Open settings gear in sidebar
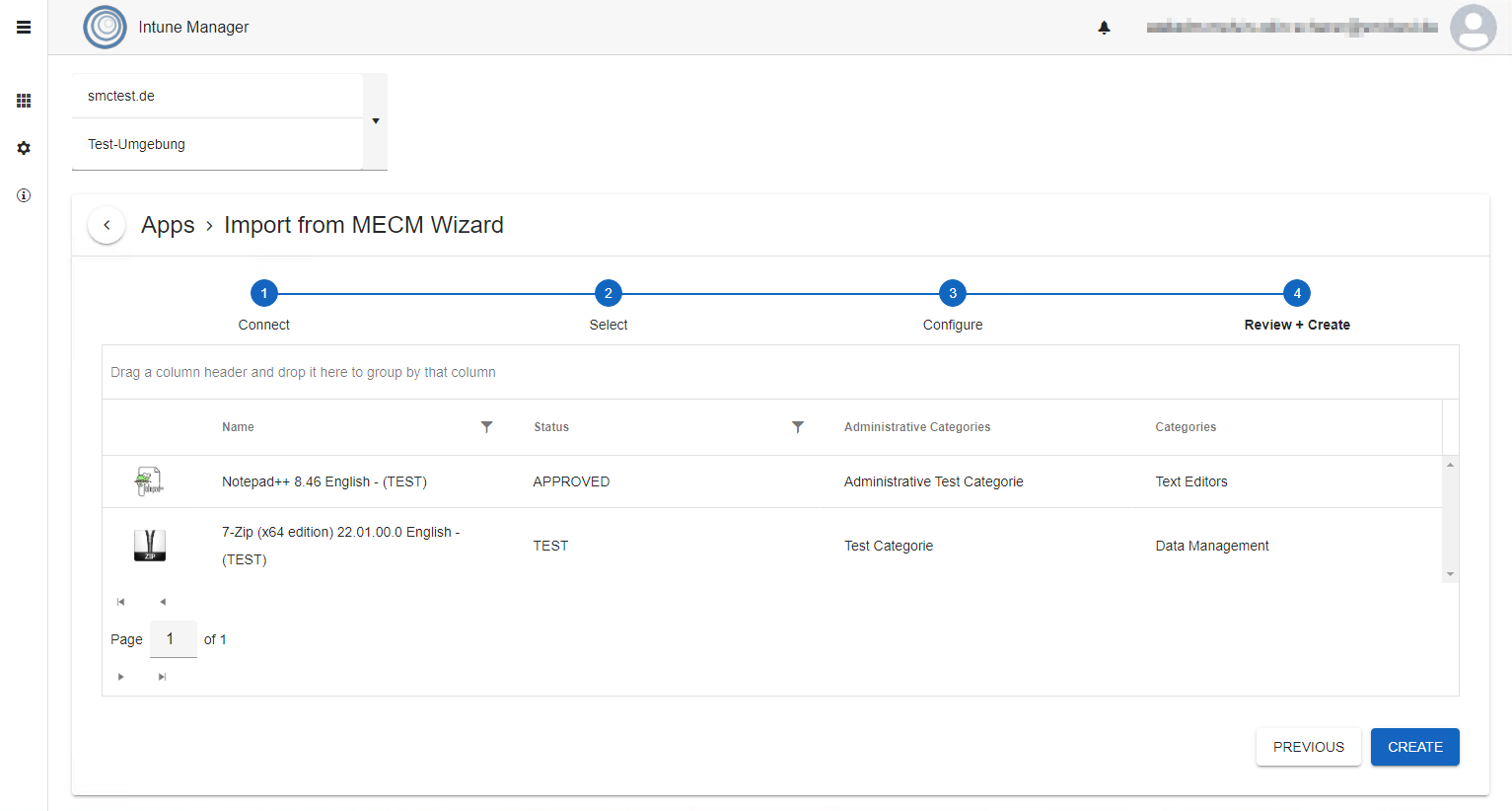1512x811 pixels. [x=24, y=148]
